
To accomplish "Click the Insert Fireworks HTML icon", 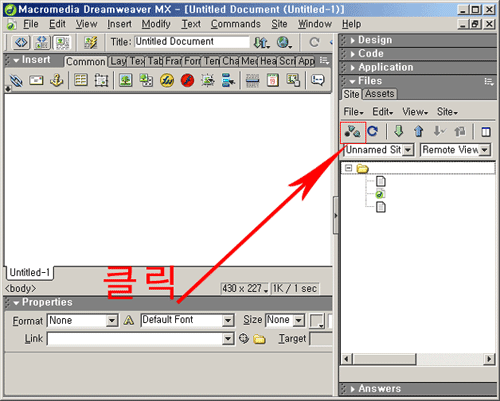I will [x=167, y=80].
